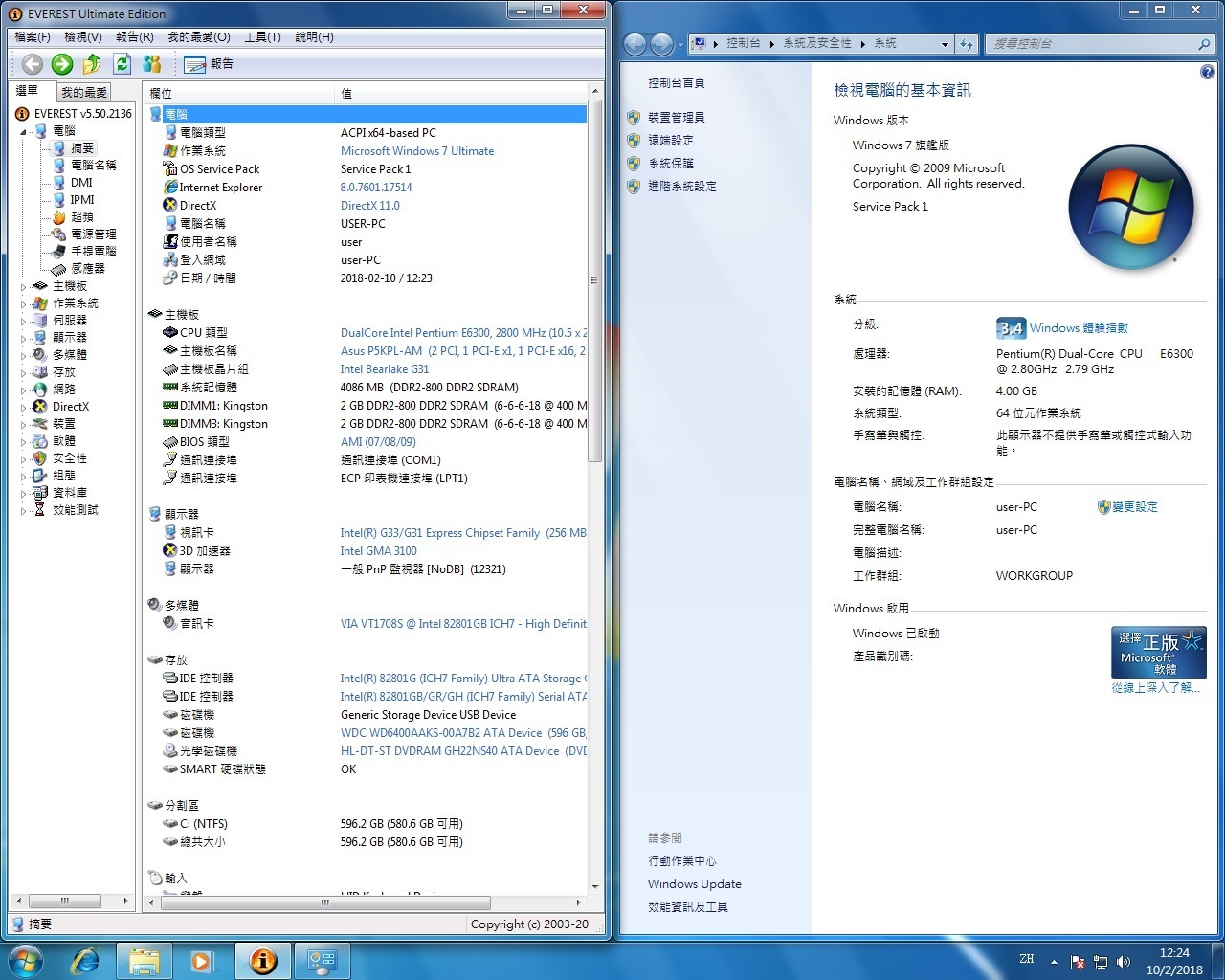Screen dimensions: 1225x980
Task: Open the 說明(H) menu
Action: pyautogui.click(x=314, y=37)
